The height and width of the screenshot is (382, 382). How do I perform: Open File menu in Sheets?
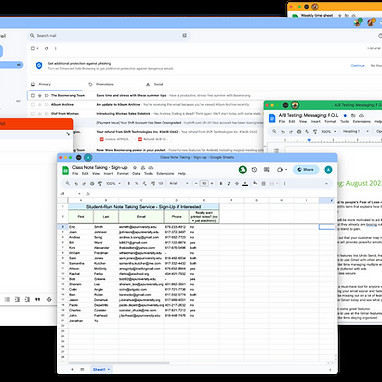pos(75,174)
